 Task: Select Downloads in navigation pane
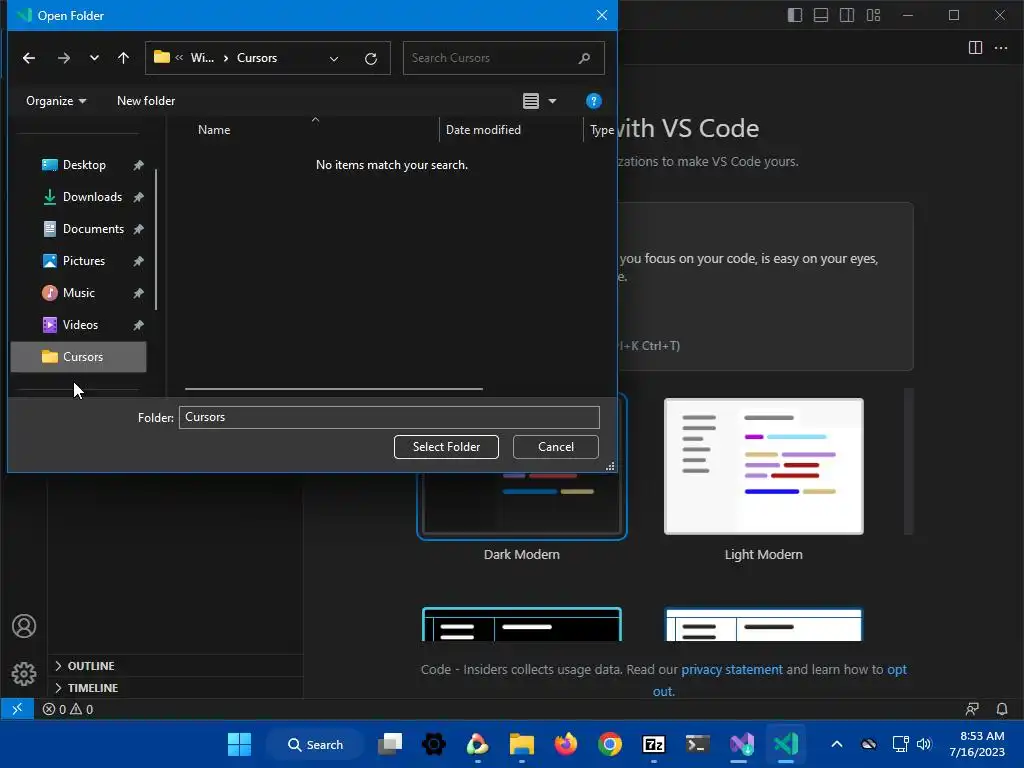tap(91, 197)
